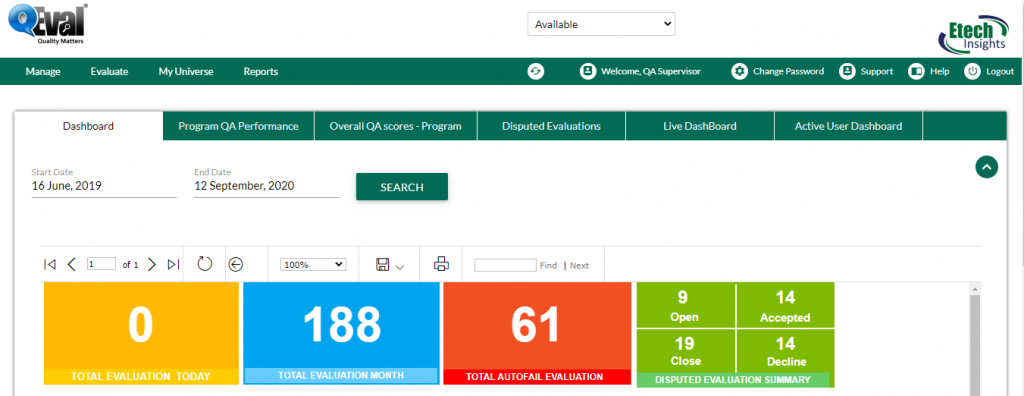Go to last report page
Screen dimensions: 1024x396
[173, 264]
